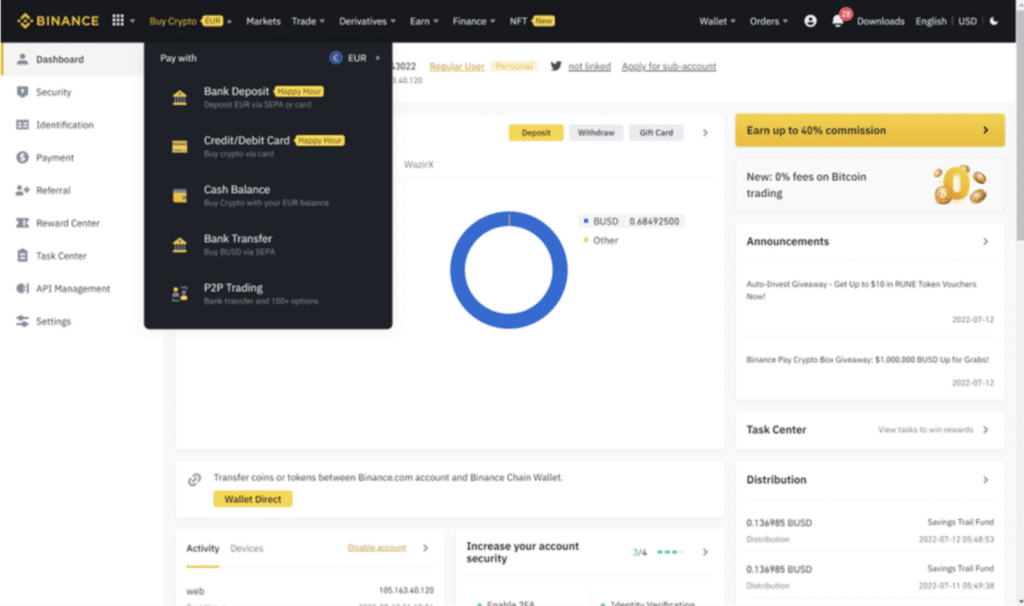The width and height of the screenshot is (1024, 606).
Task: Open the Markets menu item
Action: [x=263, y=21]
